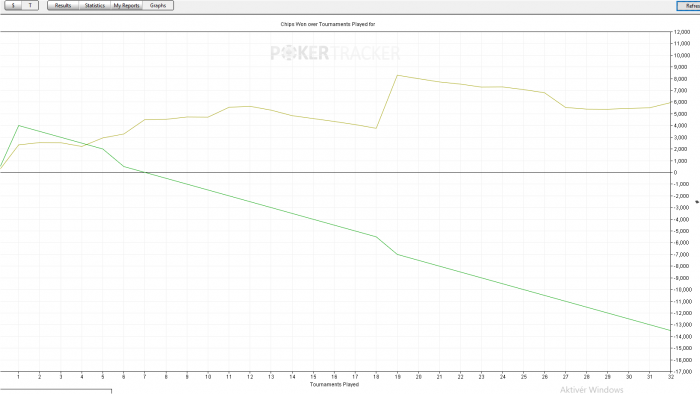
Task: Click the TRACKER watermark text
Action: point(366,54)
